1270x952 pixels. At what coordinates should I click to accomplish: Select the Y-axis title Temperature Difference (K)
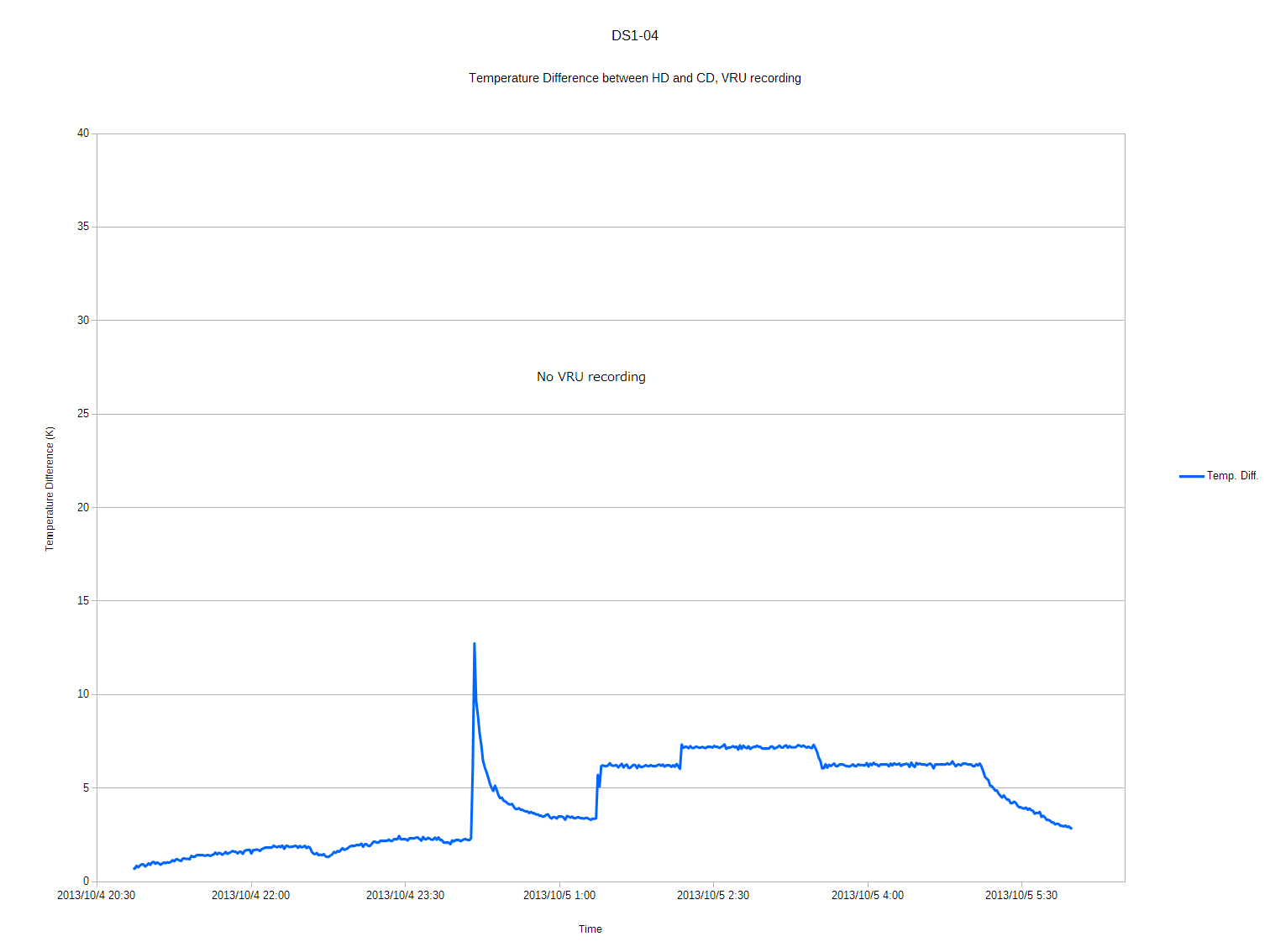point(50,489)
